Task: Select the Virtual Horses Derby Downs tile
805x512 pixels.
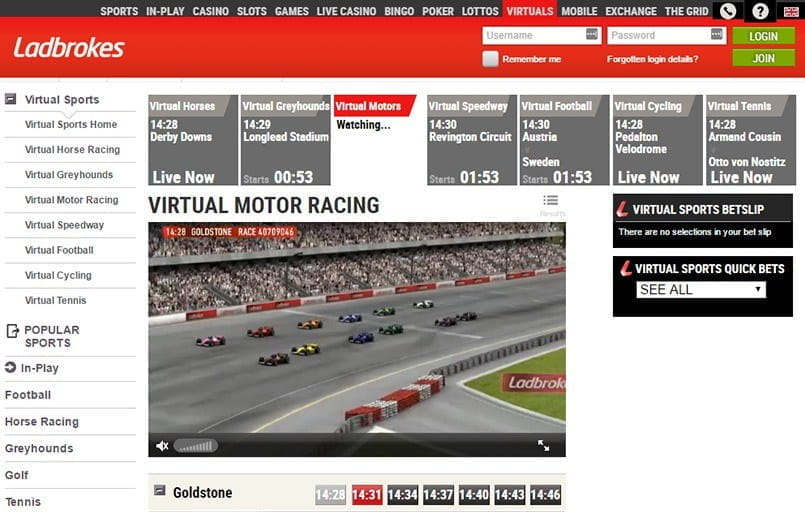Action: tap(193, 140)
